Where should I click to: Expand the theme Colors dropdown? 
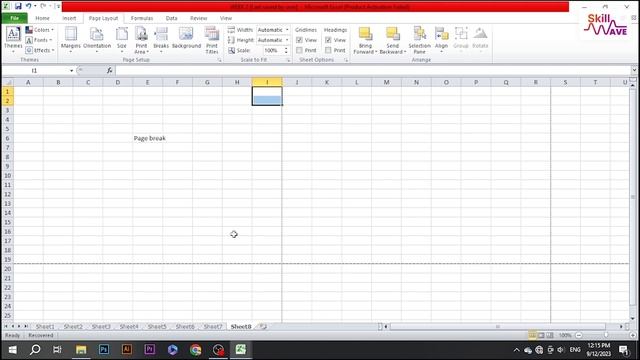pyautogui.click(x=40, y=30)
